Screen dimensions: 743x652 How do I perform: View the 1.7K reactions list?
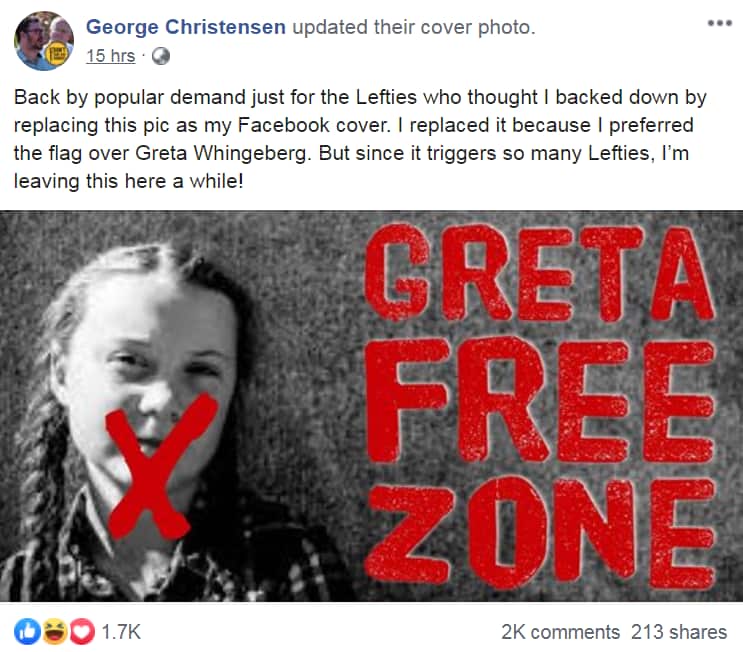(x=121, y=632)
